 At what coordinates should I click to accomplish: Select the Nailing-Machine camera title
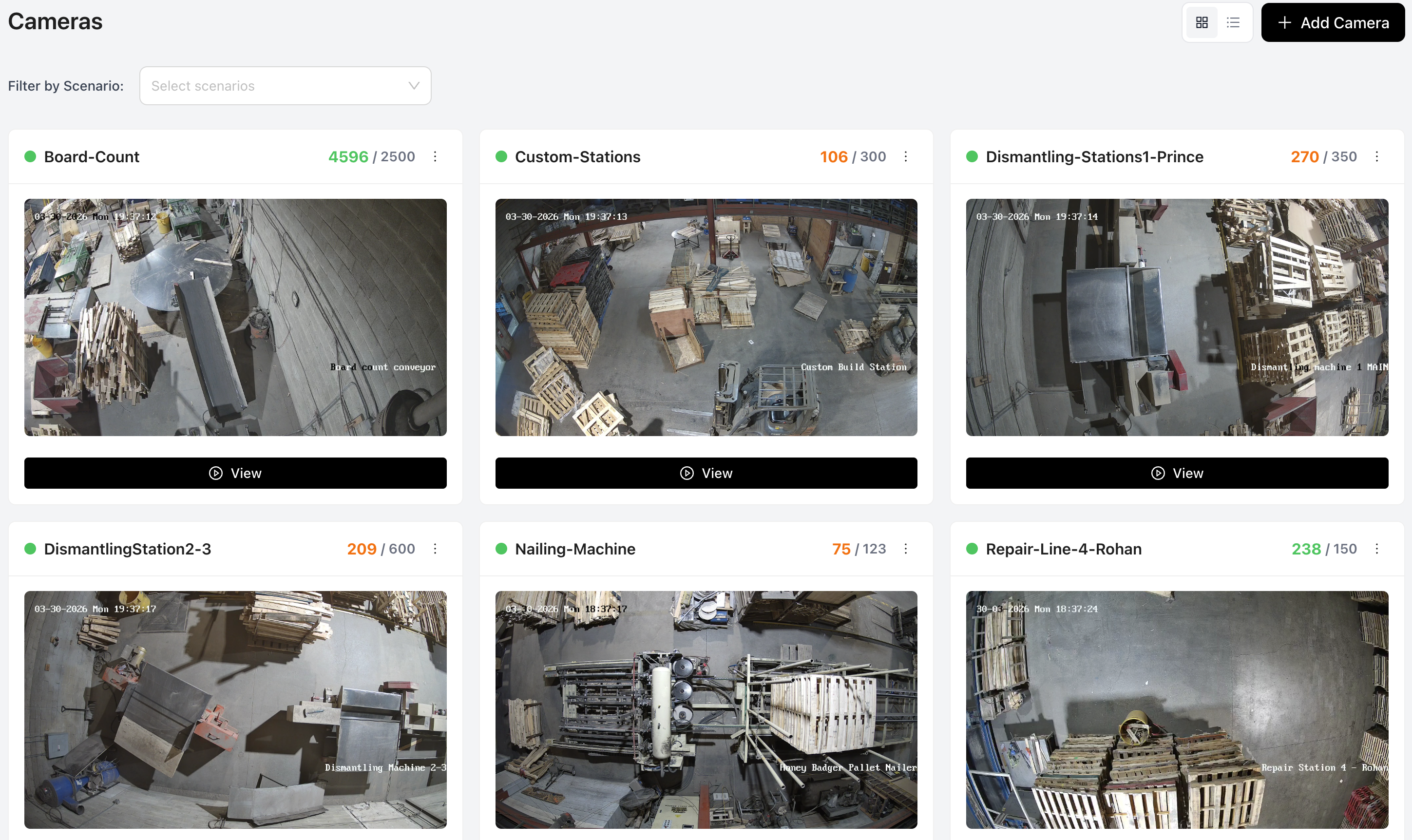click(x=574, y=549)
